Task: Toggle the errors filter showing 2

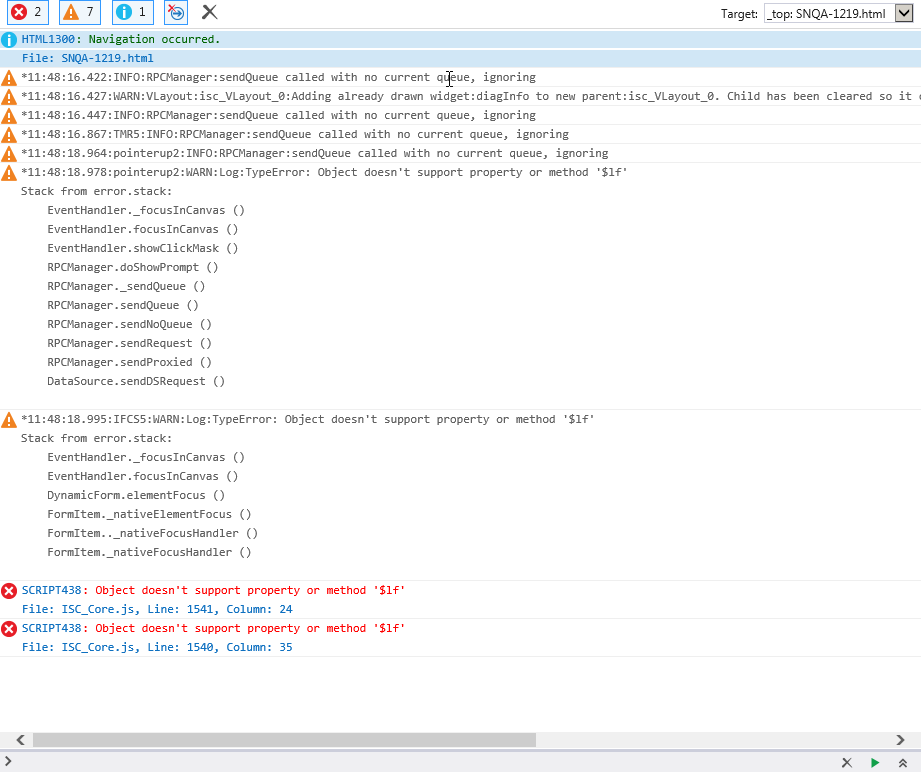Action: pyautogui.click(x=28, y=12)
